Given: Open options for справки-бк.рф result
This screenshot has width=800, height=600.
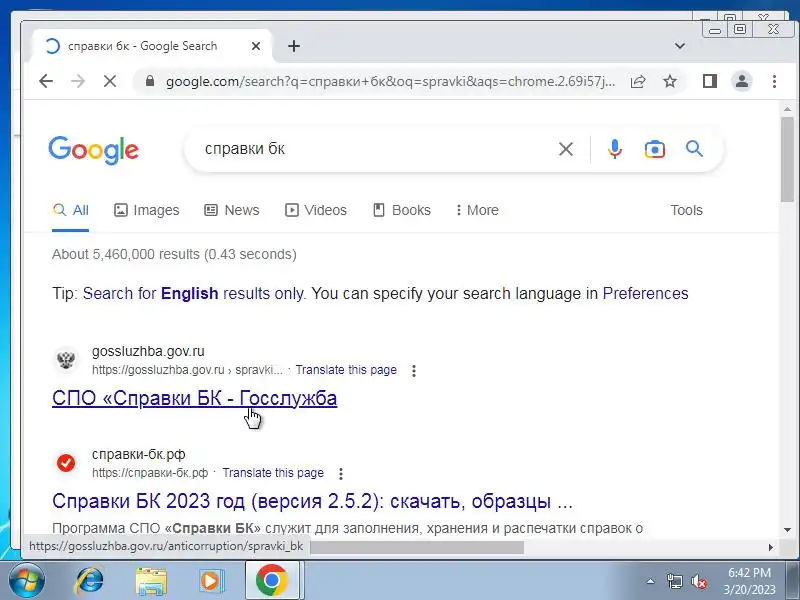Looking at the screenshot, I should (x=341, y=474).
